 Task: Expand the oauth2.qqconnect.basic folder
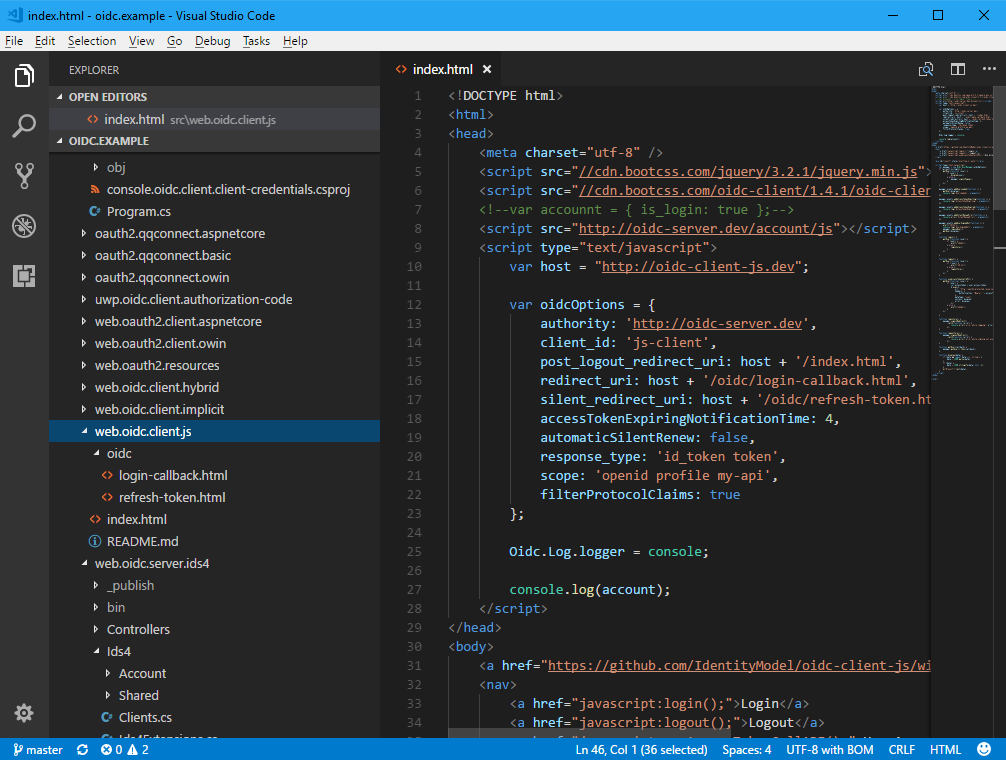tap(84, 255)
